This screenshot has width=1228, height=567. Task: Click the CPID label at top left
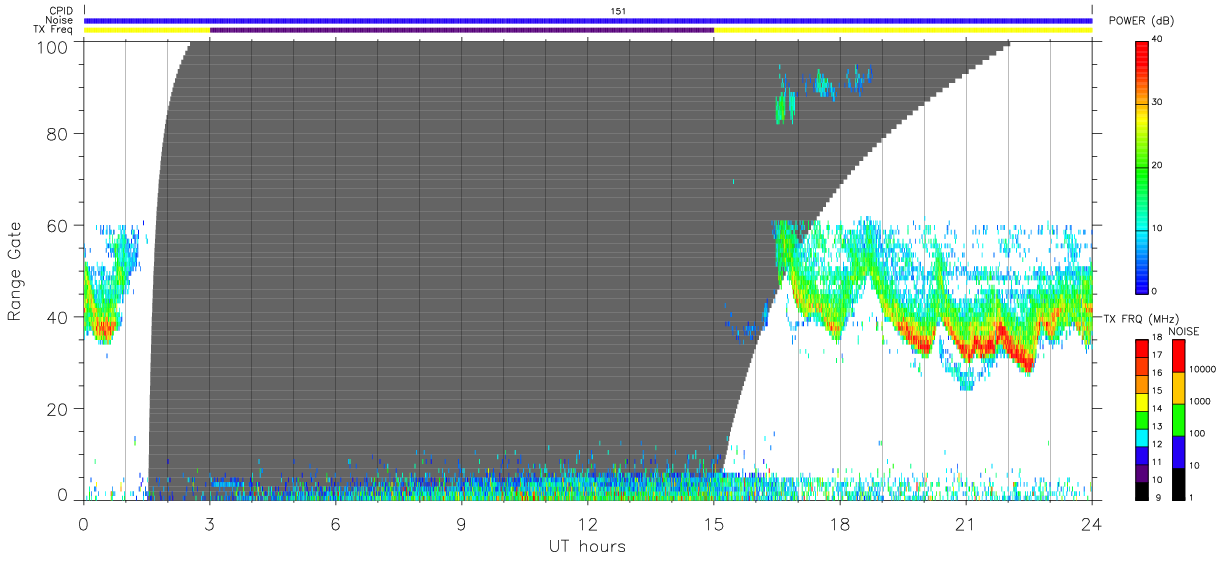point(61,11)
